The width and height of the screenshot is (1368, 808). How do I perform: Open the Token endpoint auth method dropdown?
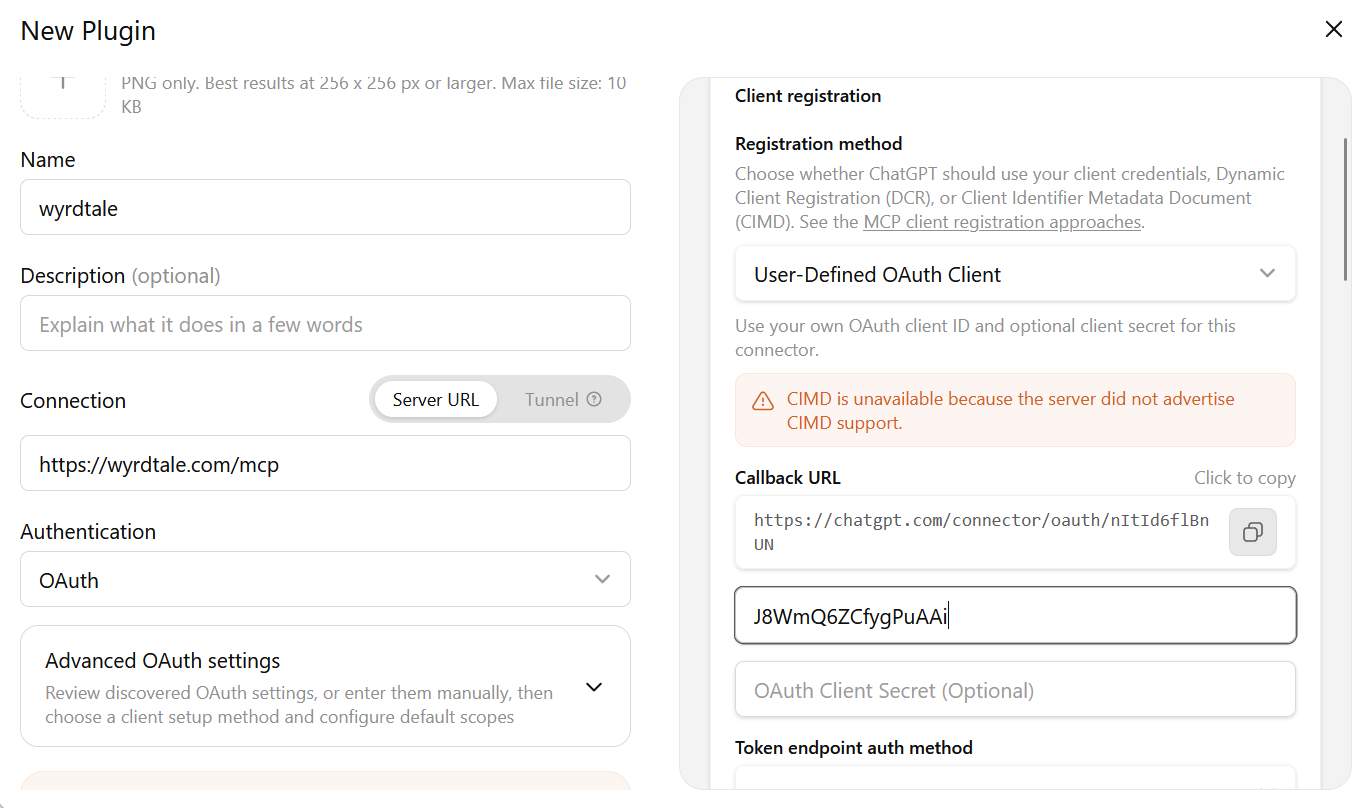[1015, 778]
